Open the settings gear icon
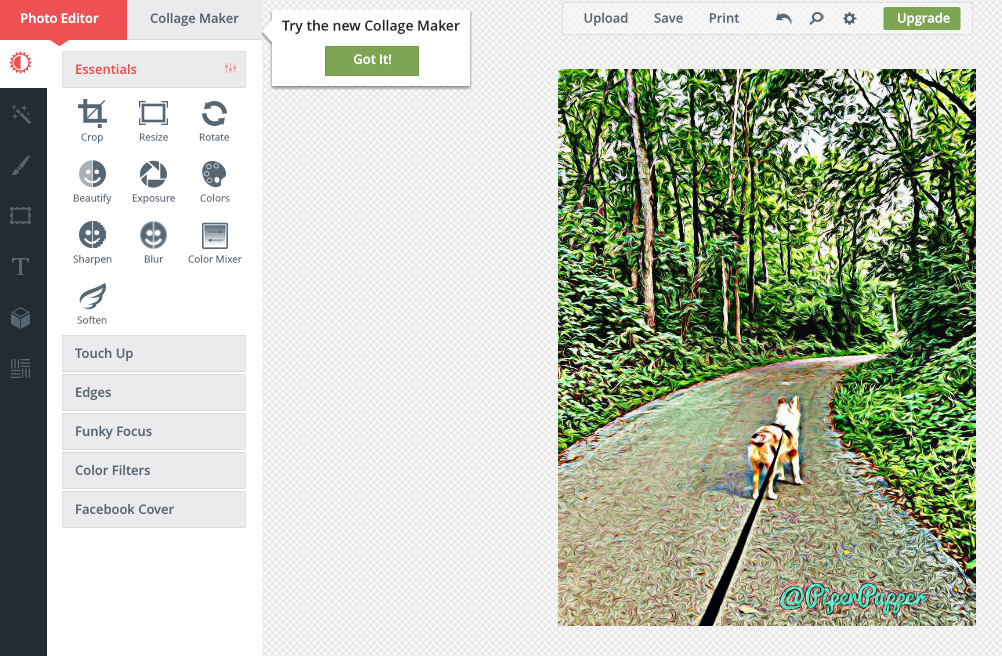This screenshot has width=1002, height=656. pyautogui.click(x=849, y=19)
